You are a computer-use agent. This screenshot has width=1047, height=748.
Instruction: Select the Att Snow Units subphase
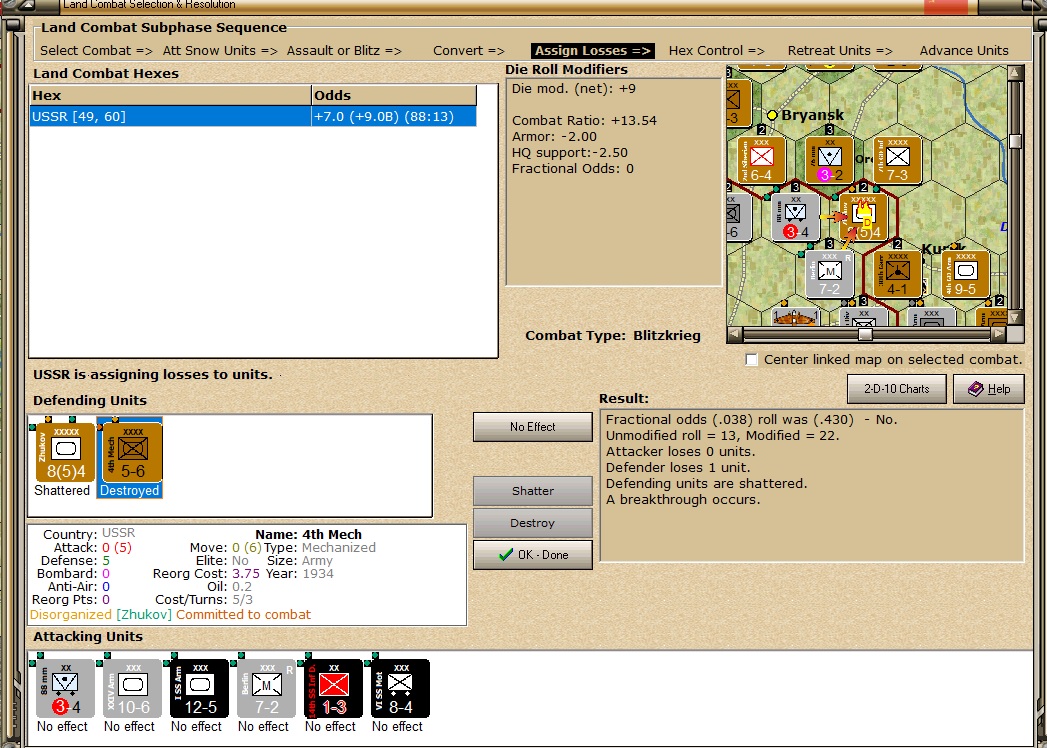click(x=220, y=51)
